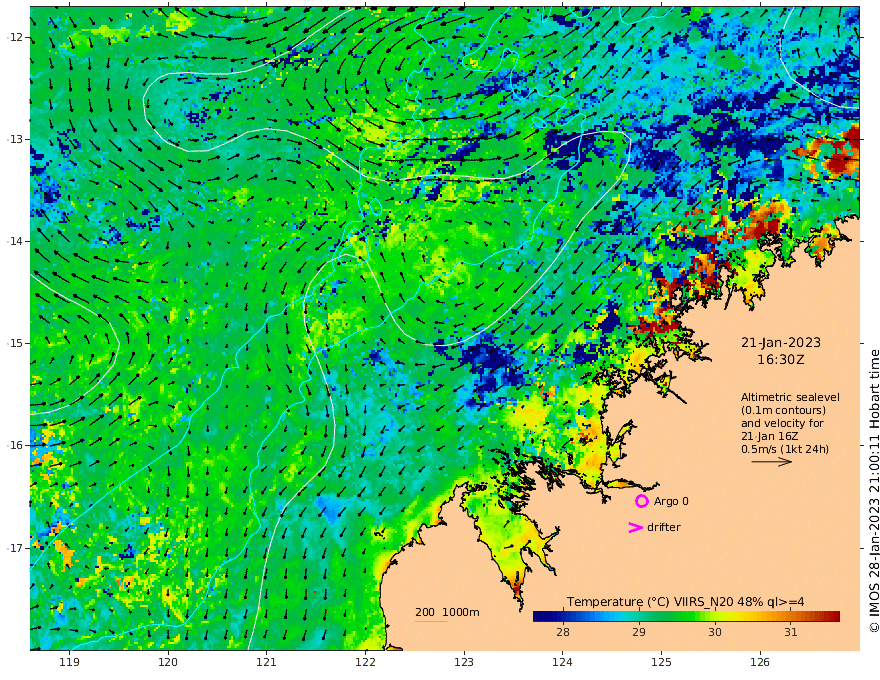Click longitude axis label 119
Image resolution: width=880 pixels, height=680 pixels.
pyautogui.click(x=70, y=663)
